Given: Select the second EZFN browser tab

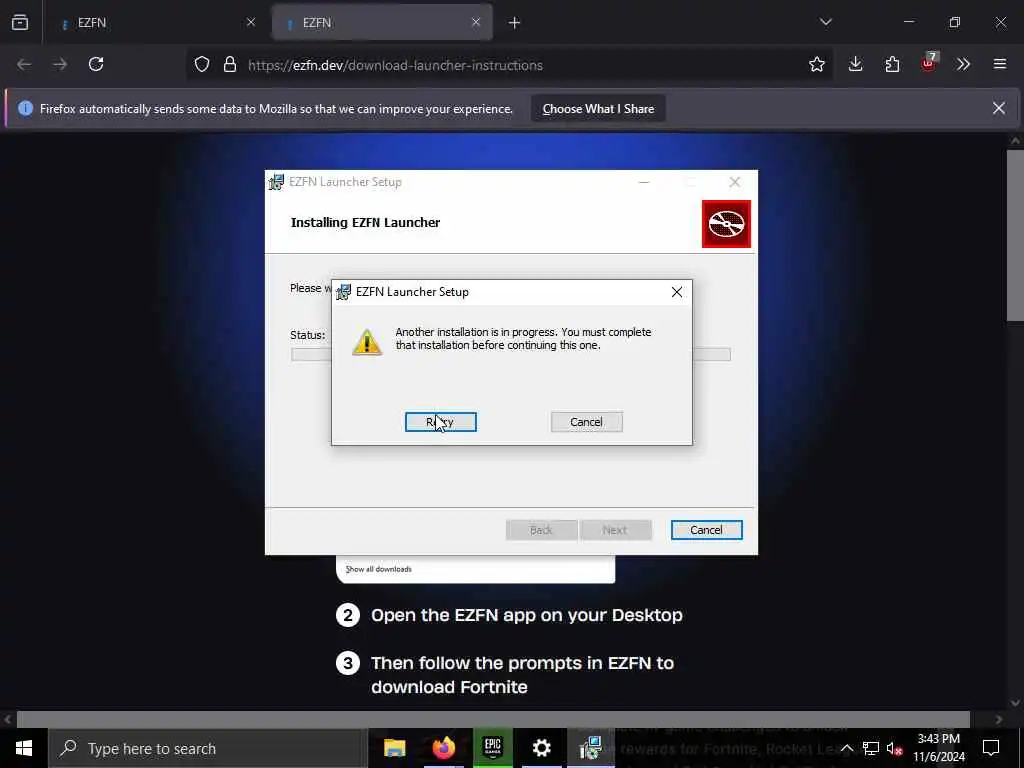Looking at the screenshot, I should coord(382,23).
